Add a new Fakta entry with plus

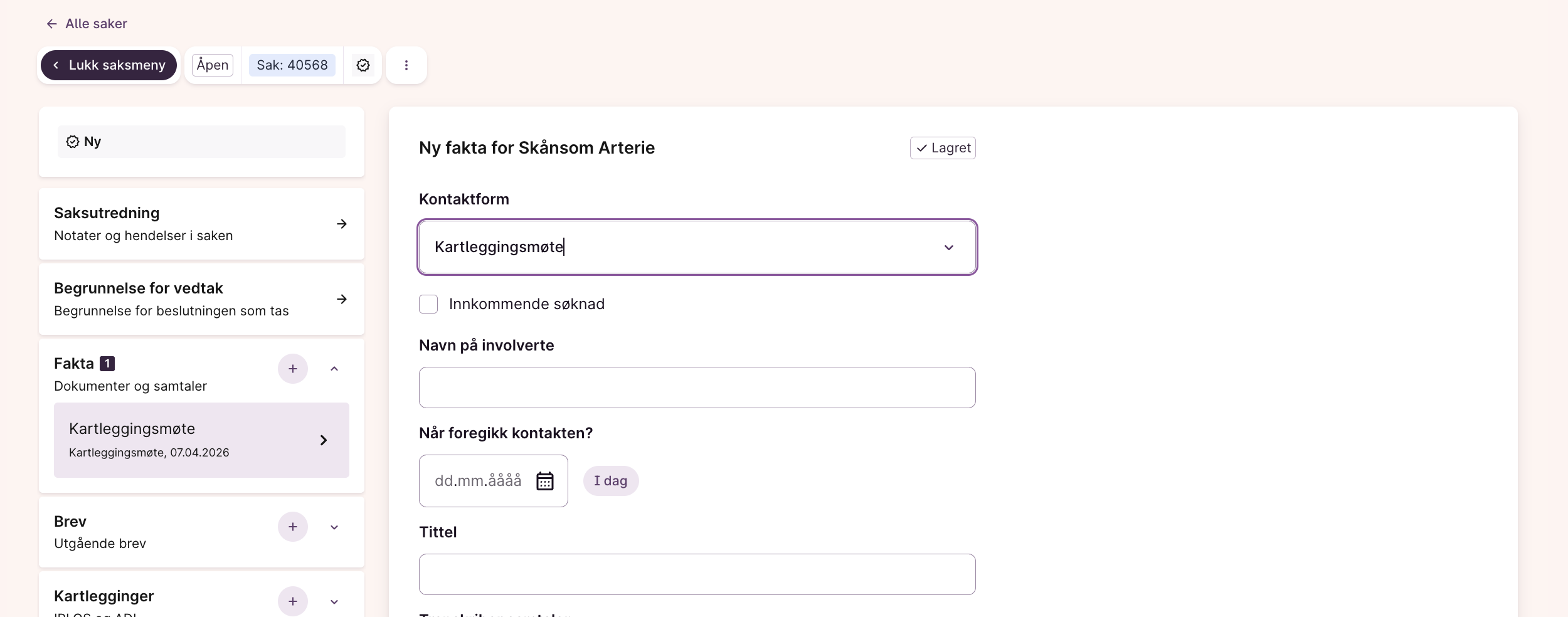click(293, 369)
